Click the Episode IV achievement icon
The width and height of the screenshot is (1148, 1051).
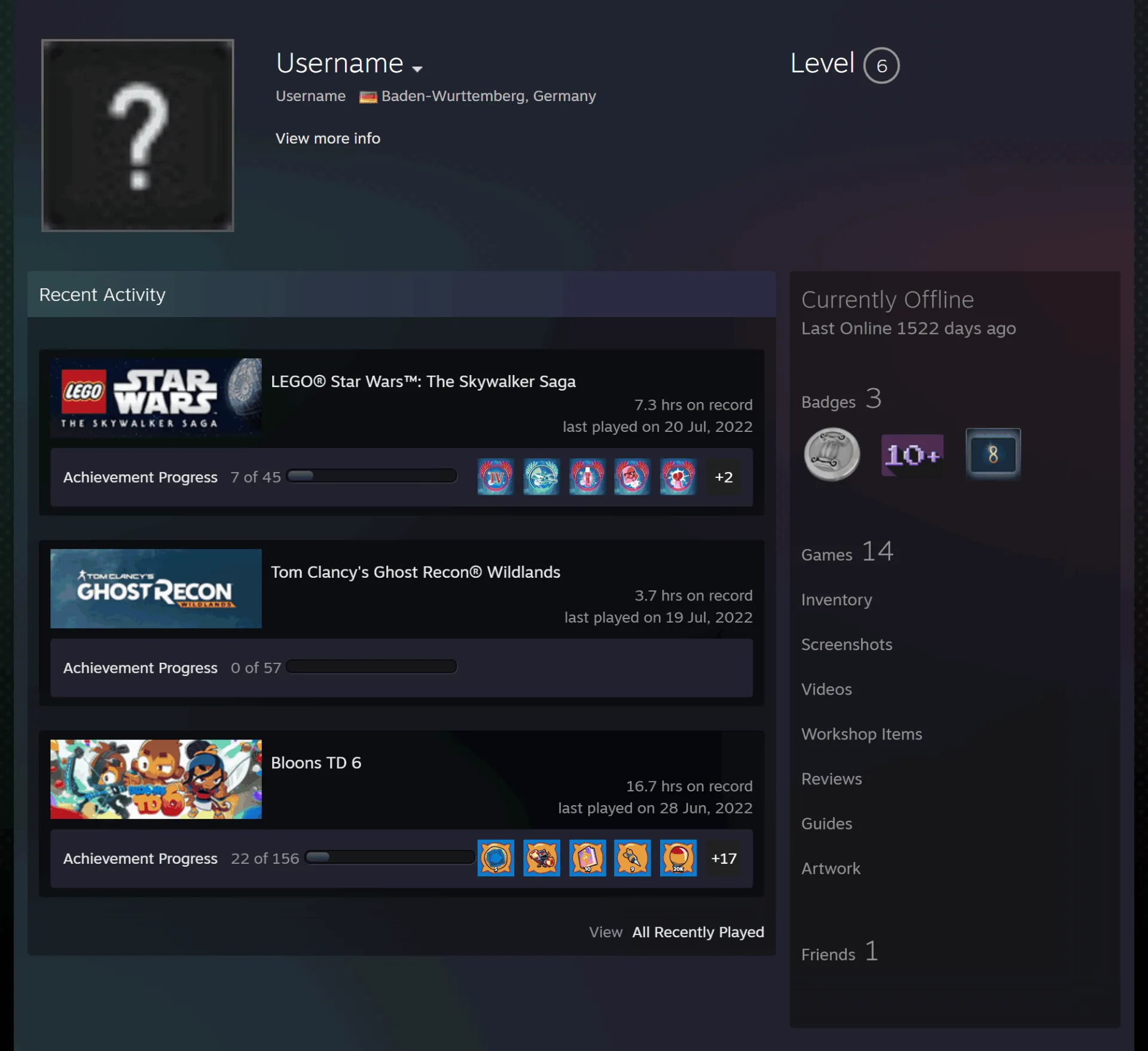pos(496,477)
